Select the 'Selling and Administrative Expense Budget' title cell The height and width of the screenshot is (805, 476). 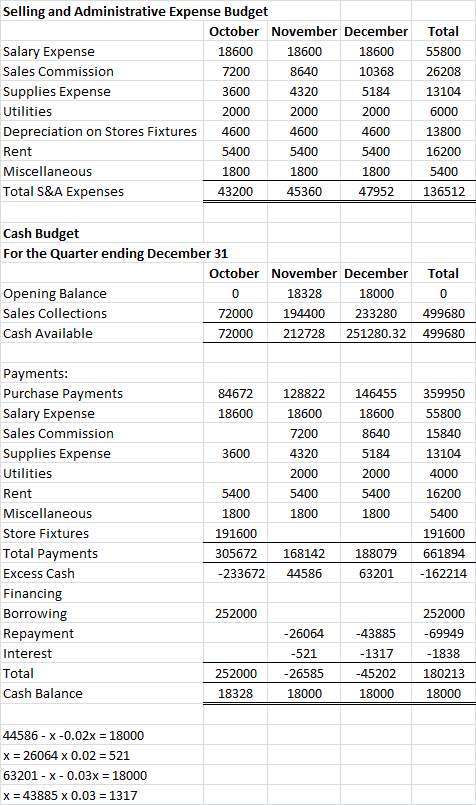click(x=136, y=11)
